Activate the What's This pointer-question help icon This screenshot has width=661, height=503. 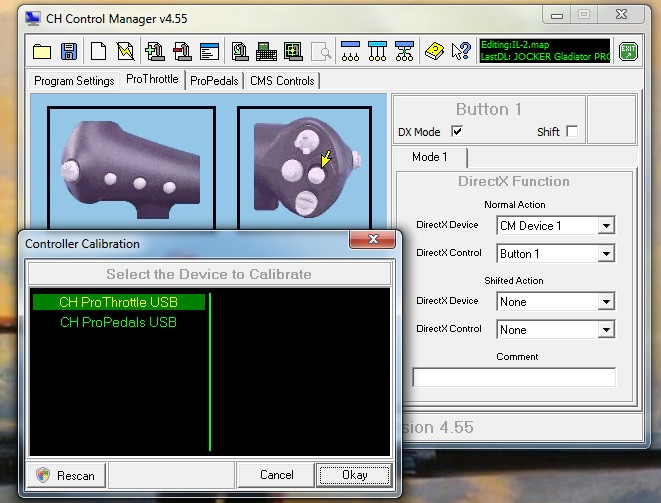(x=461, y=51)
